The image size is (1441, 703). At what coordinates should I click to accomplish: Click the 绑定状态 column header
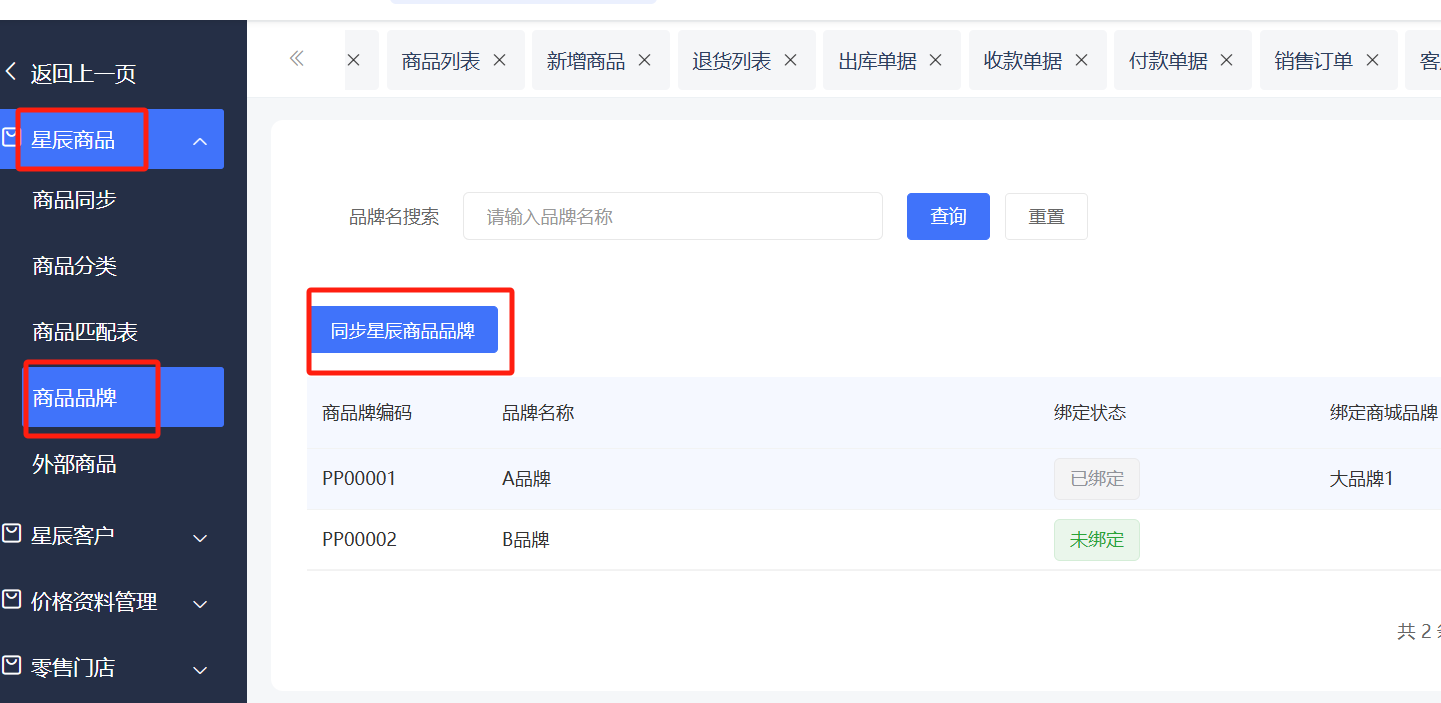1090,413
